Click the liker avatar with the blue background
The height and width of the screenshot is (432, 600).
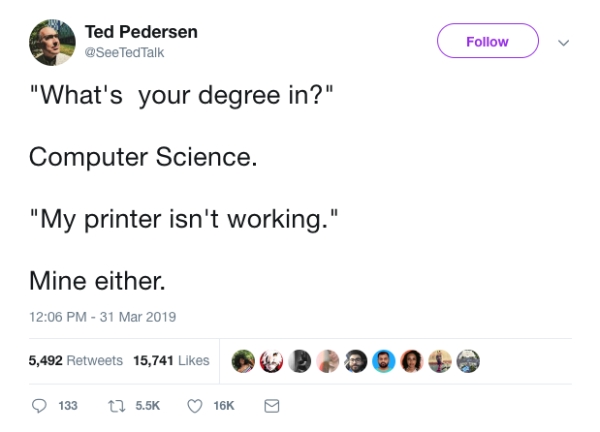(383, 360)
